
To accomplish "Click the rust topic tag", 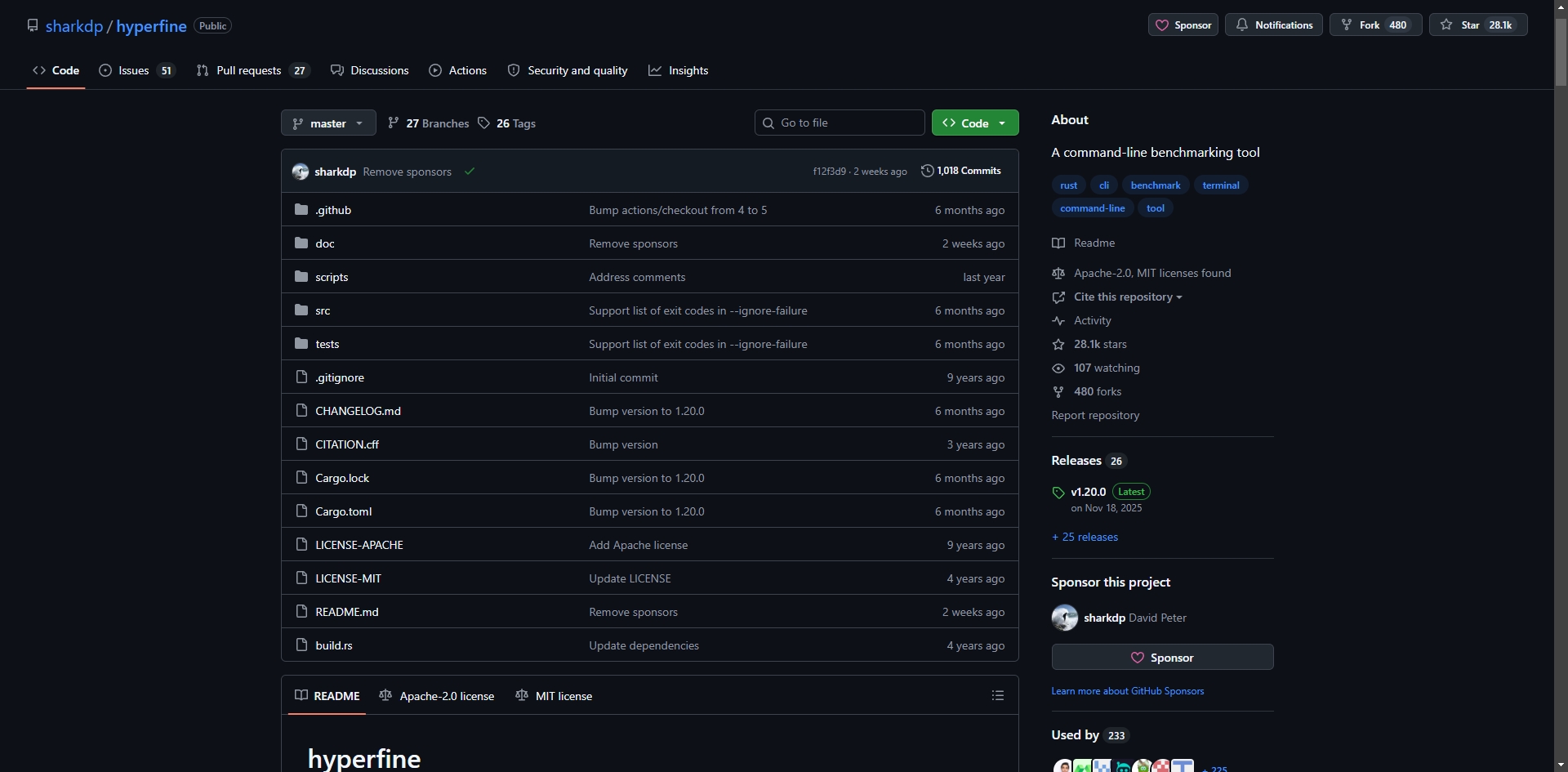I will [1068, 185].
